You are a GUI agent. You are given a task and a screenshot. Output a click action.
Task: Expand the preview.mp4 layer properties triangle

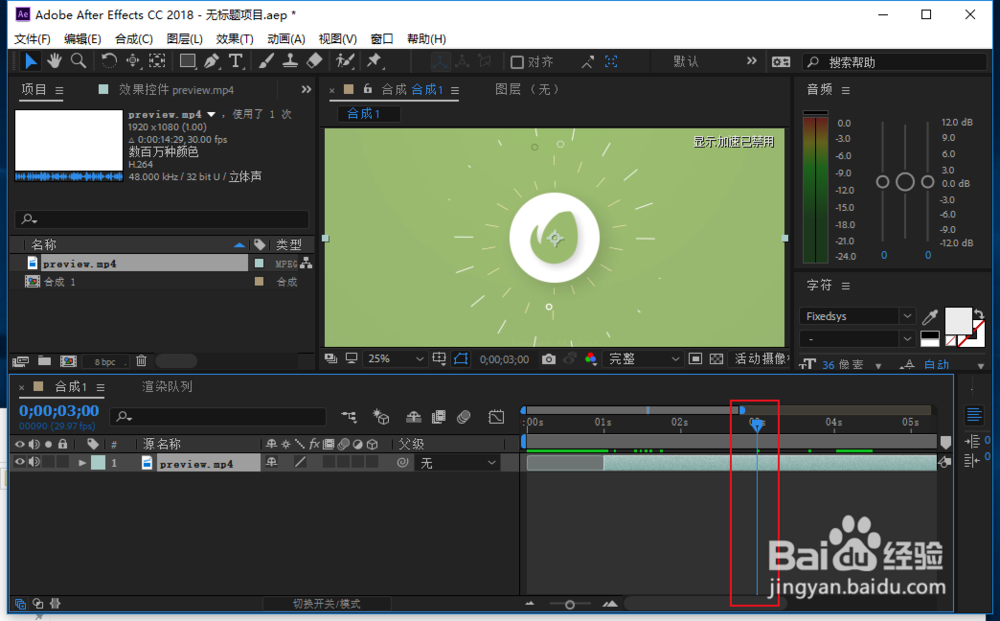click(x=82, y=463)
